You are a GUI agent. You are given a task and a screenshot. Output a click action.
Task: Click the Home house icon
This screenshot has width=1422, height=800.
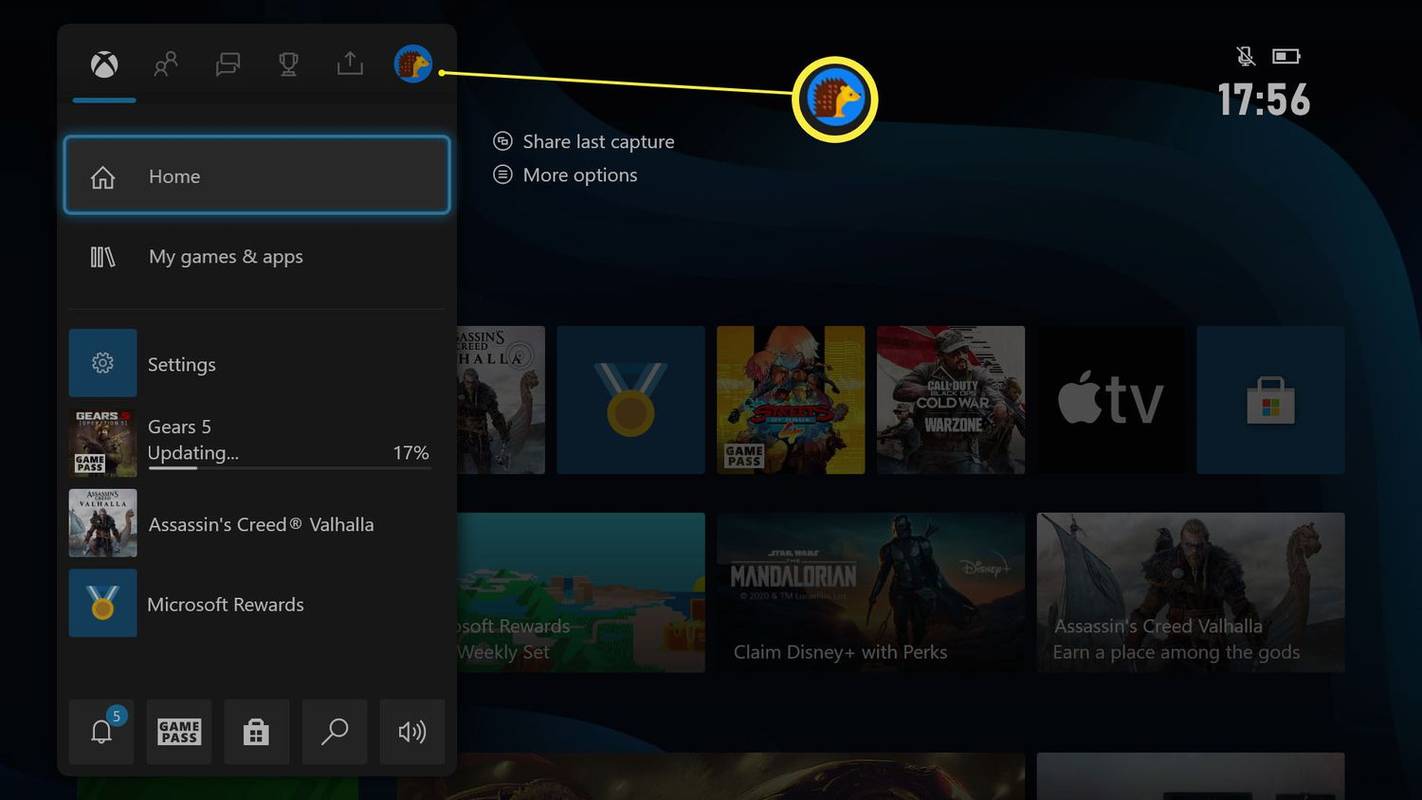tap(103, 177)
